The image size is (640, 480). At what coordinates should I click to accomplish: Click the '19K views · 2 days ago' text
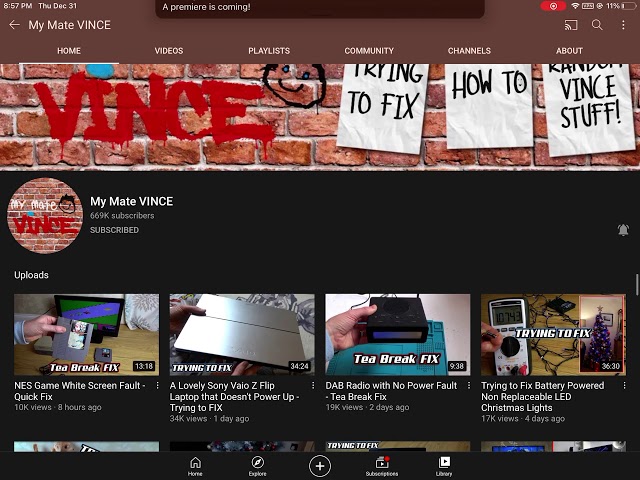367,407
